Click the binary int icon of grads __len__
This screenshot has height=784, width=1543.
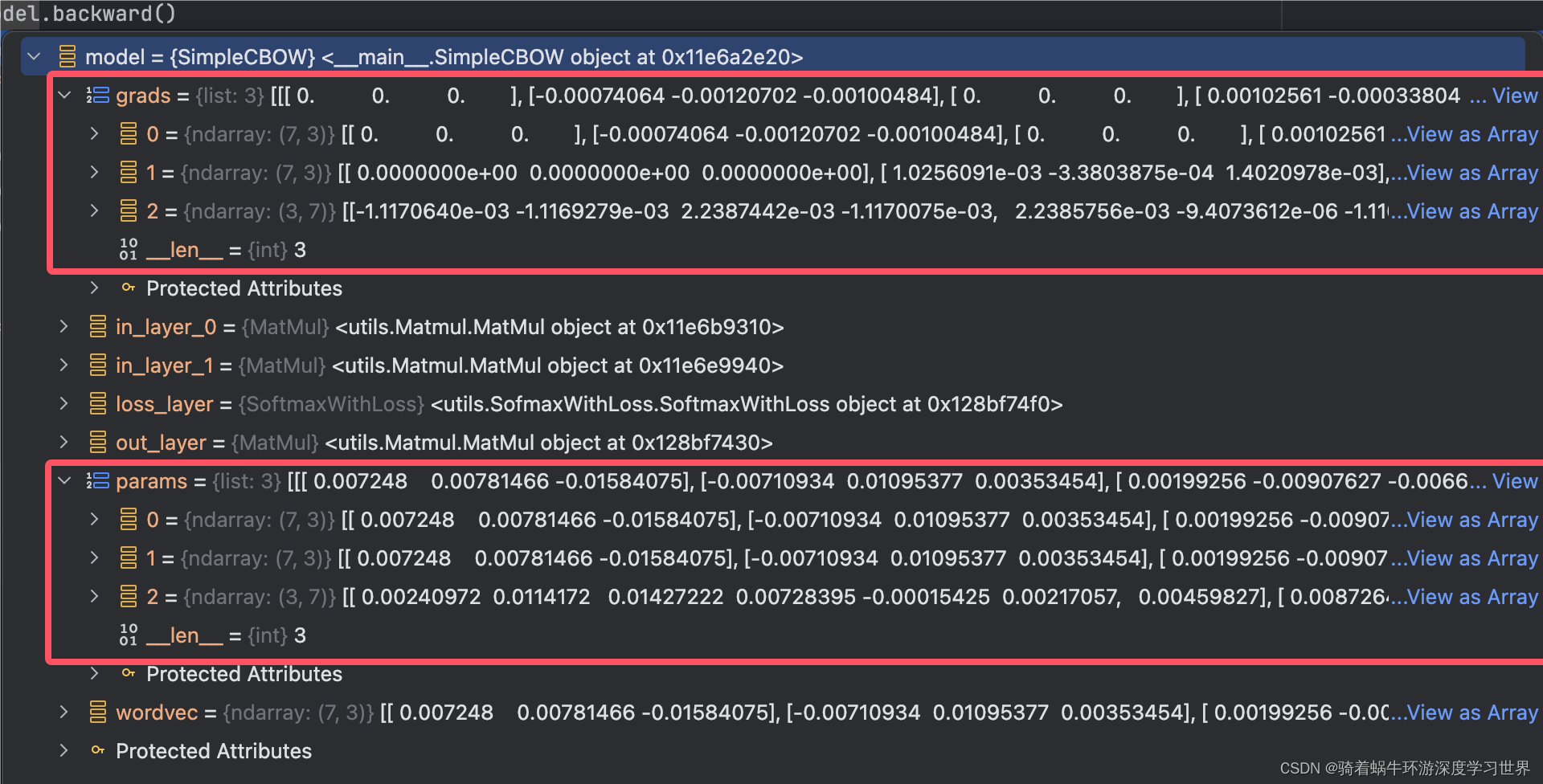pos(129,249)
